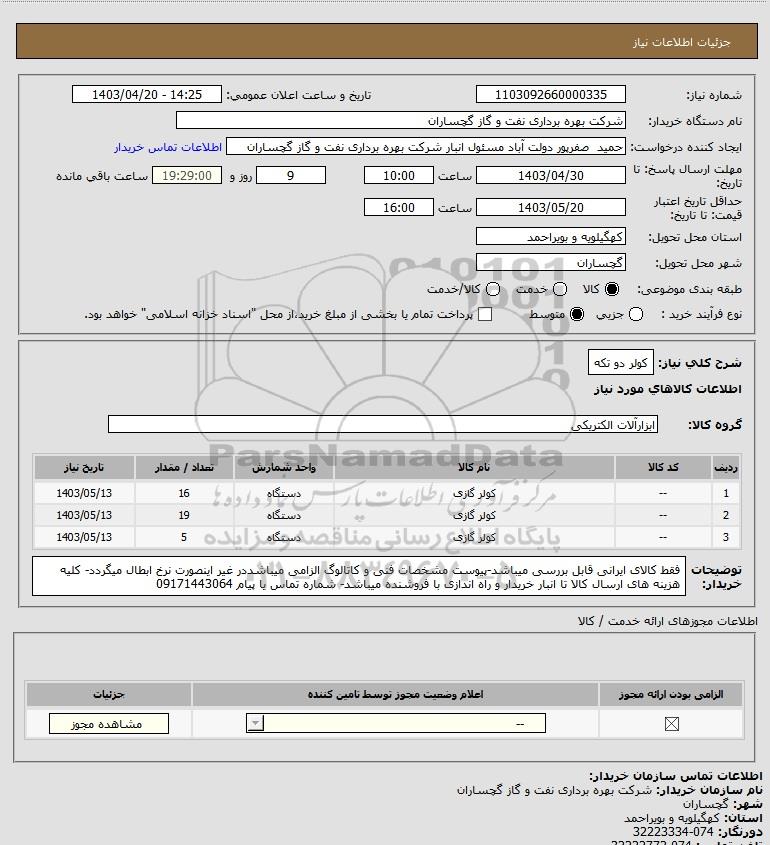
Task: Click the price validity date 1403/05/20
Action: pyautogui.click(x=551, y=207)
